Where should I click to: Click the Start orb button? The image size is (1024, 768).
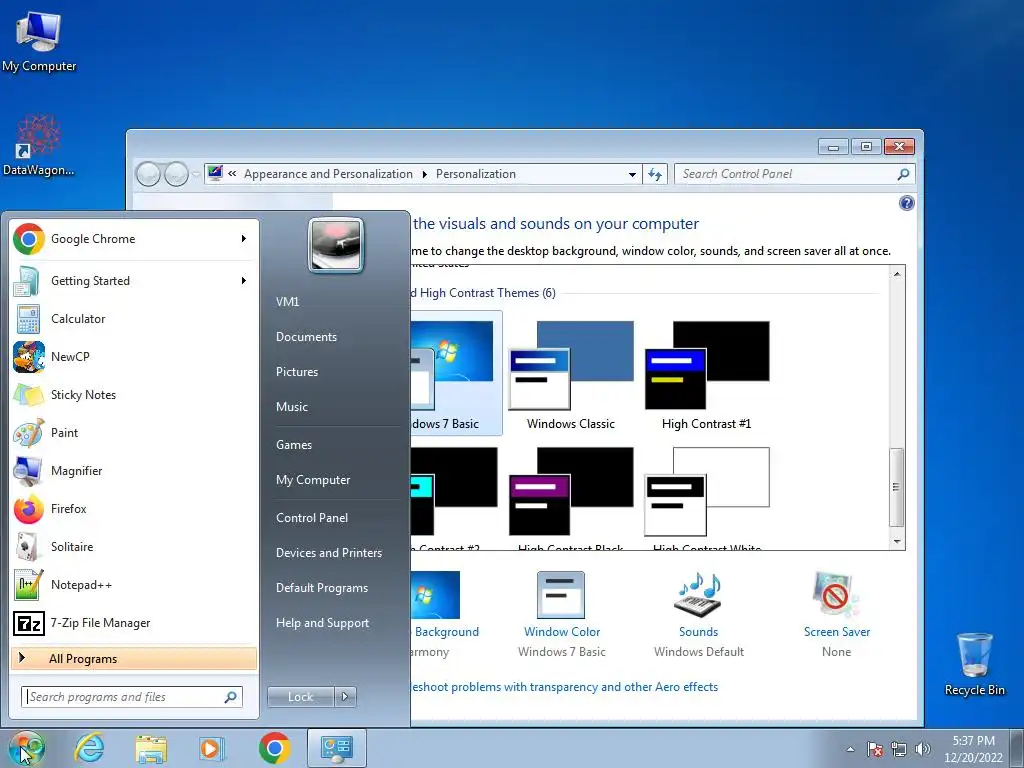(x=26, y=748)
